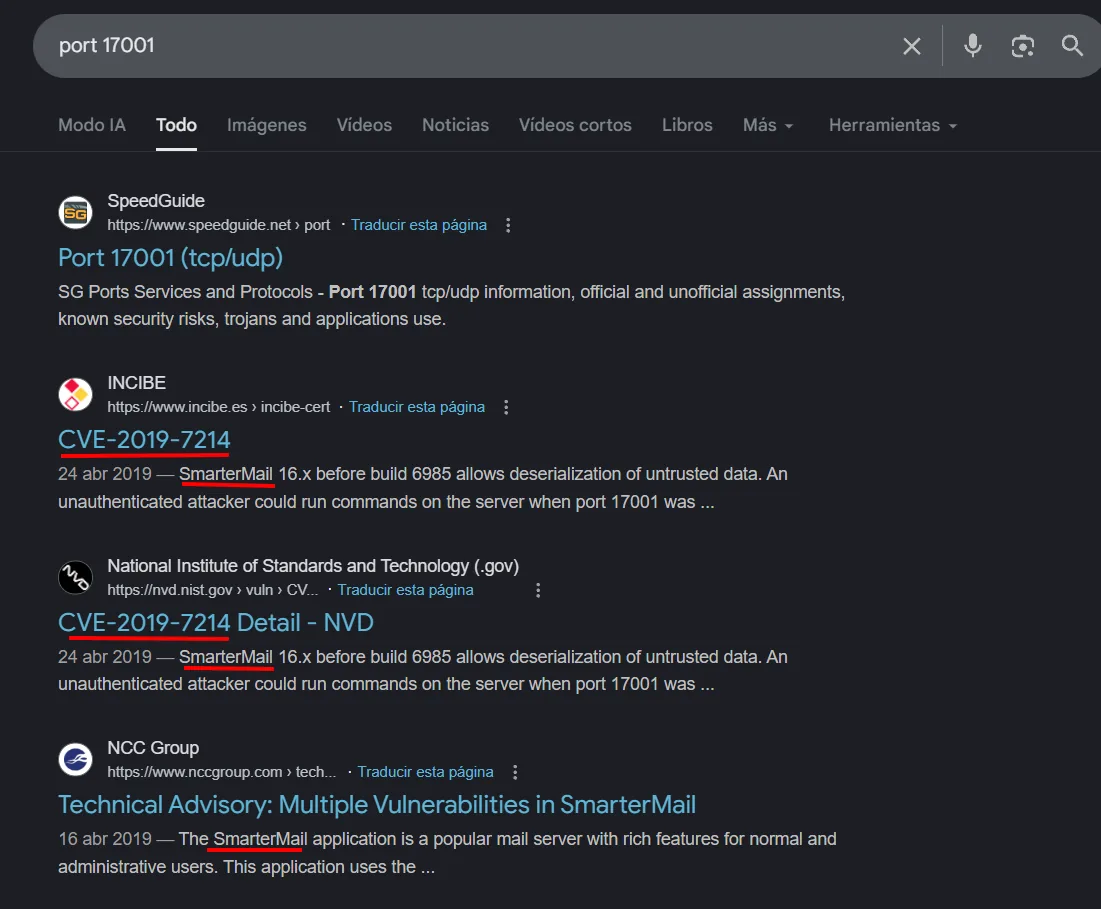1101x909 pixels.
Task: Expand the Herramientas dropdown
Action: click(x=892, y=125)
